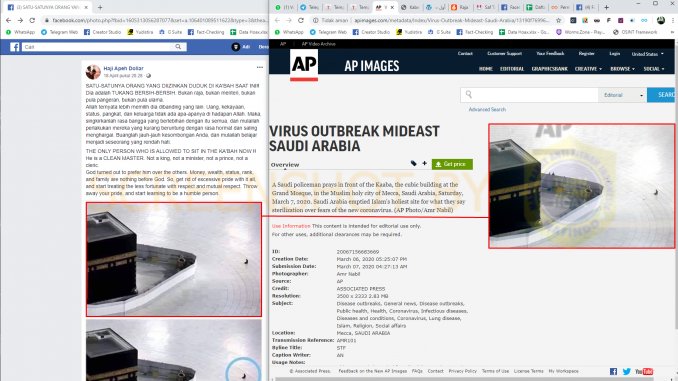The image size is (678, 381).
Task: Click the Login link in the AP header
Action: click(x=614, y=54)
